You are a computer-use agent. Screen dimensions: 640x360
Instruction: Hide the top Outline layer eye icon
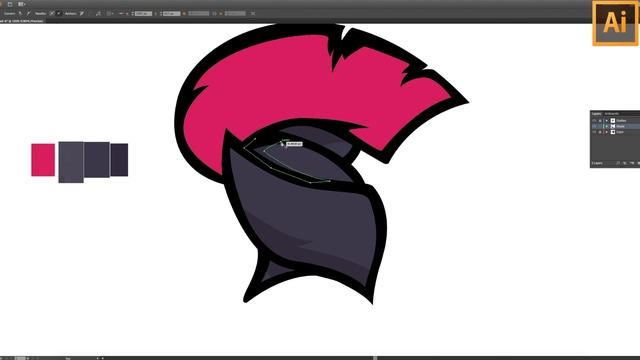coord(594,121)
